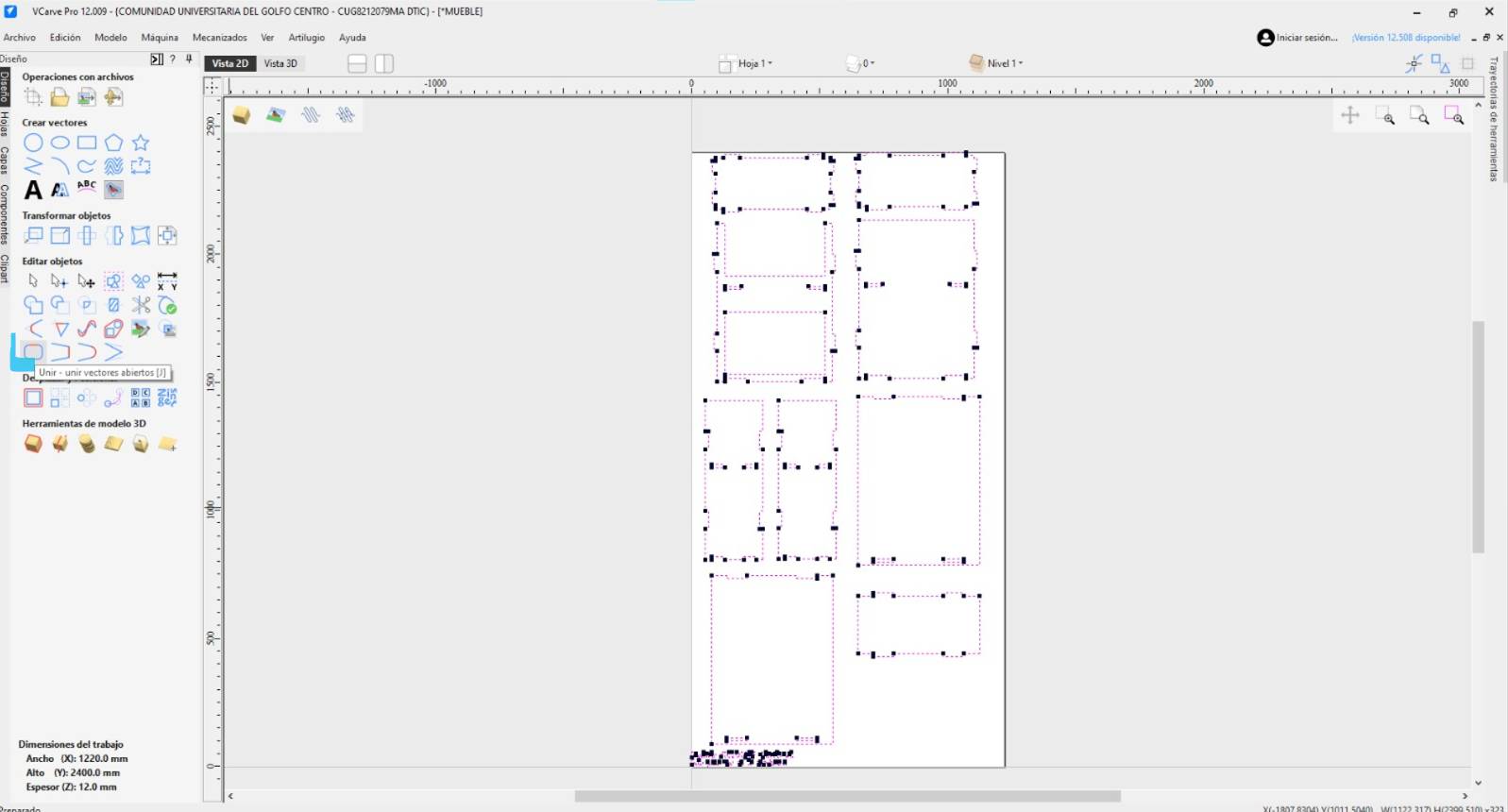This screenshot has width=1508, height=812.
Task: Select the arrow selection tool
Action: pos(33,280)
